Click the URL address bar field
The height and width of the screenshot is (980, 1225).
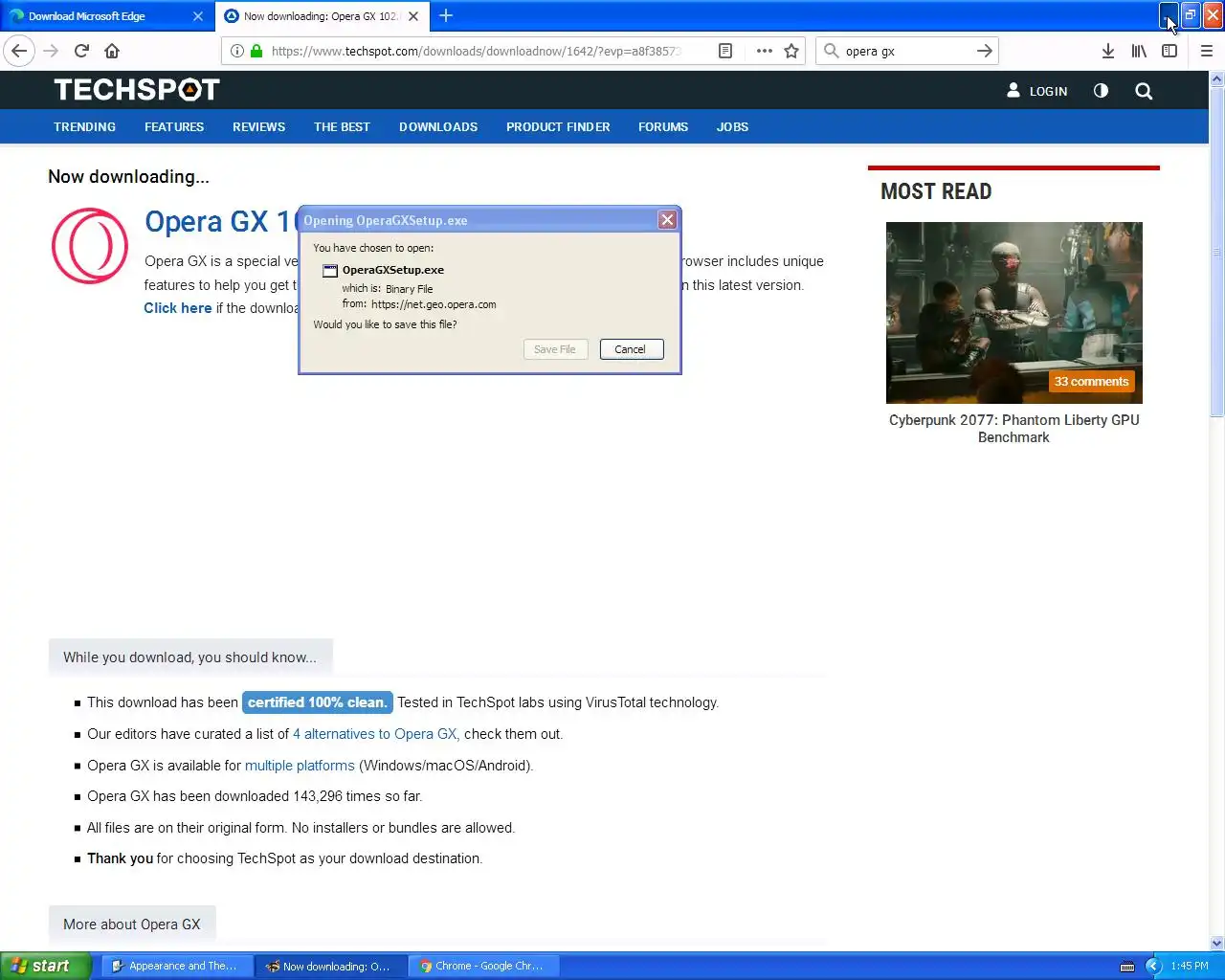coord(476,51)
